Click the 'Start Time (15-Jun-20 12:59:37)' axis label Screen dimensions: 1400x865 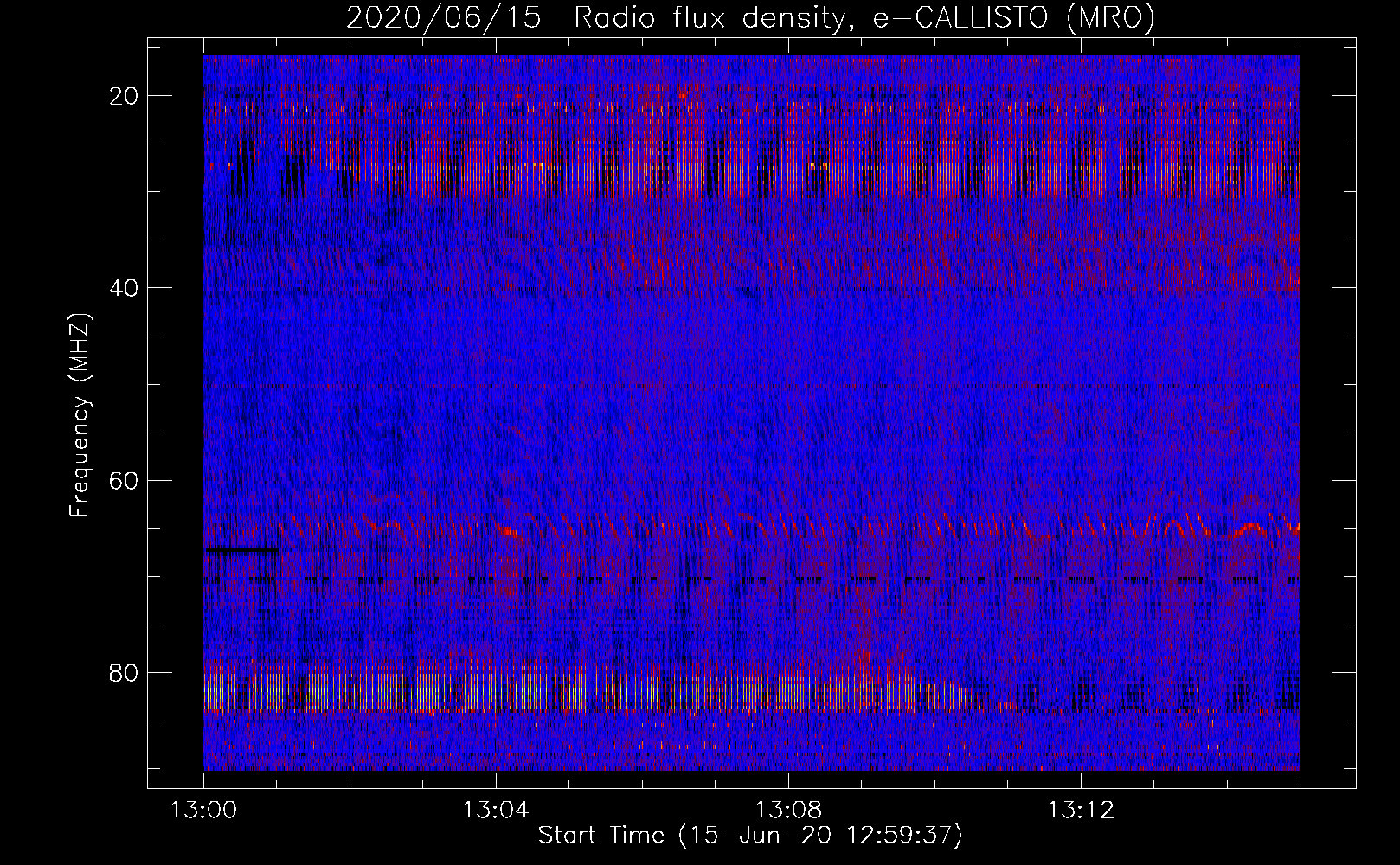(750, 836)
